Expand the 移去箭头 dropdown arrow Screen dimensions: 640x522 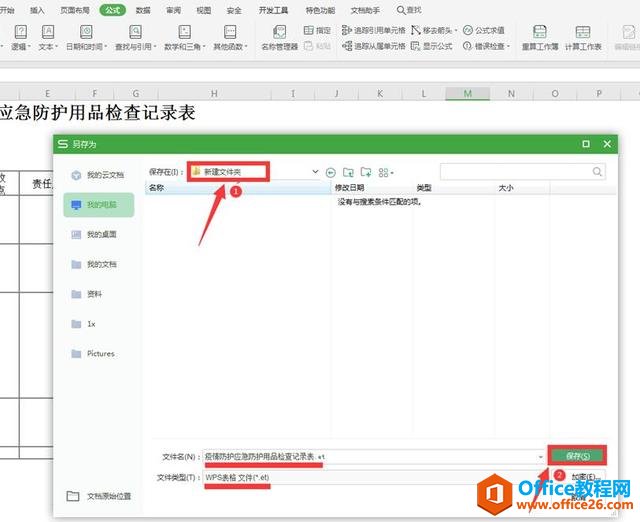456,30
